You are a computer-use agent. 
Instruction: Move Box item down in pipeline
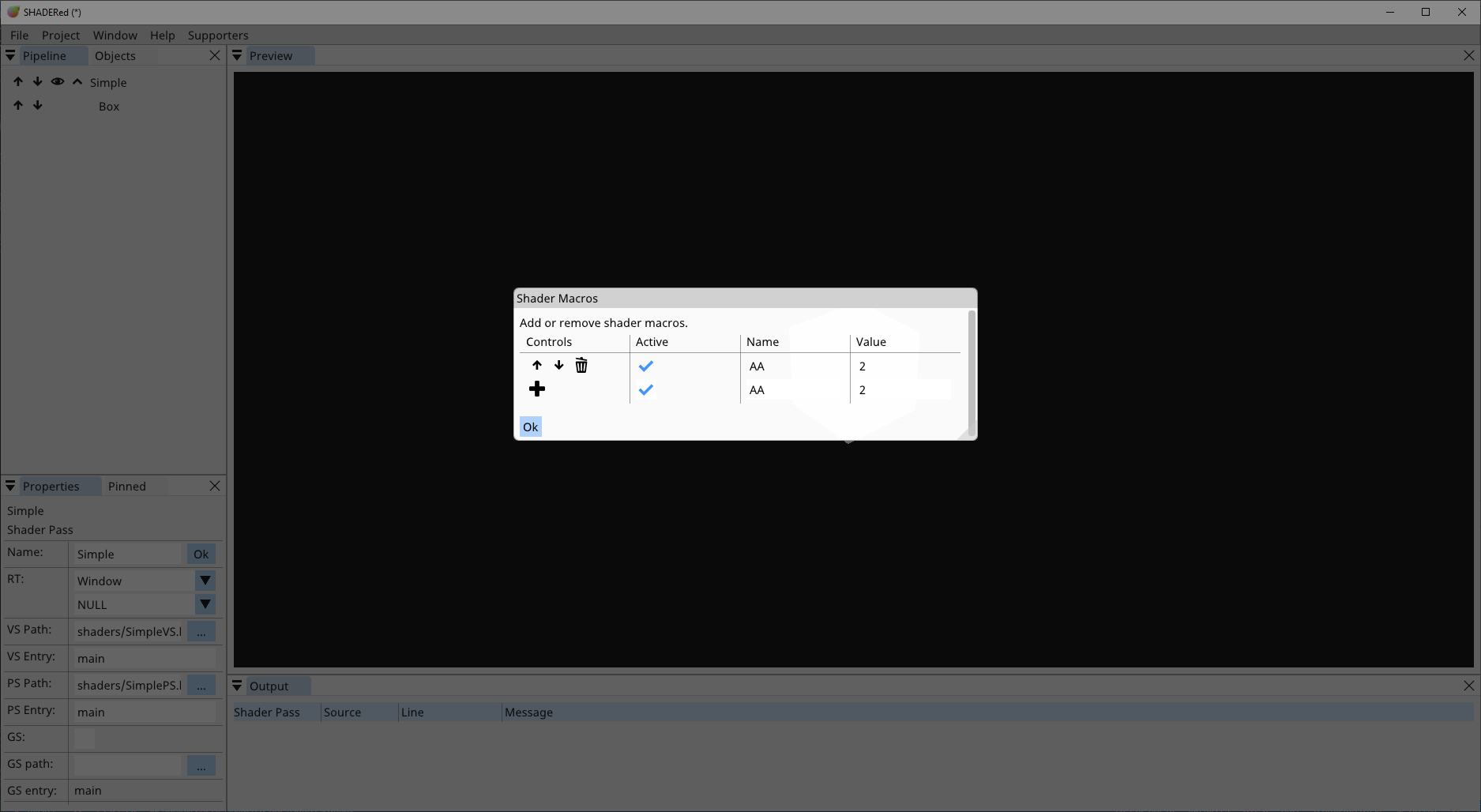pos(38,105)
